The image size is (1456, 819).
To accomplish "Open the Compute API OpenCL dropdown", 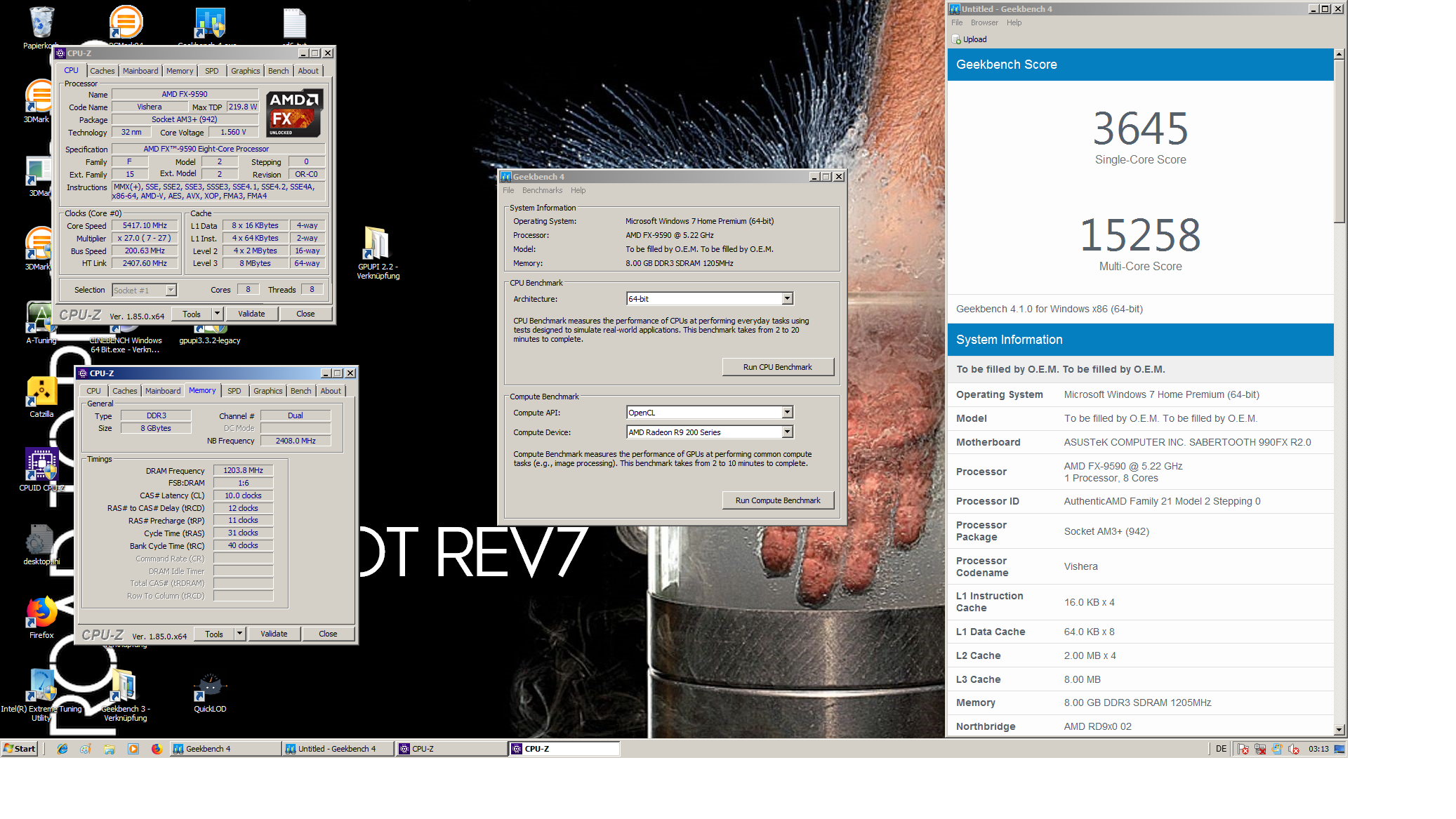I will point(787,413).
